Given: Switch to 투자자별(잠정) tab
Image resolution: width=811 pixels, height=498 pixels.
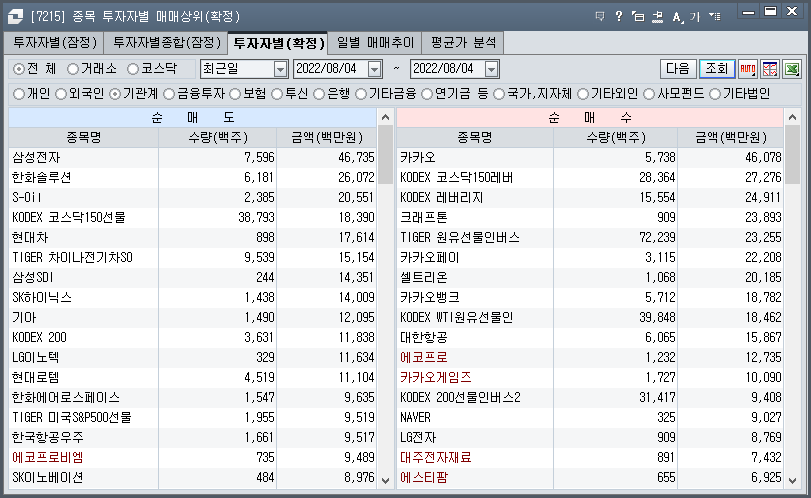Looking at the screenshot, I should coord(54,42).
